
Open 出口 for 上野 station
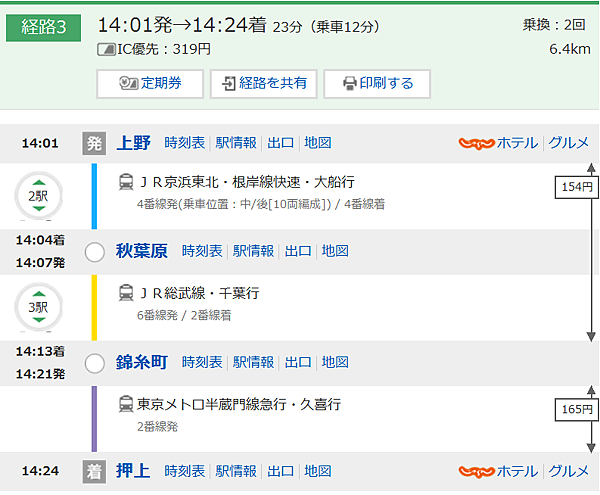pyautogui.click(x=280, y=143)
